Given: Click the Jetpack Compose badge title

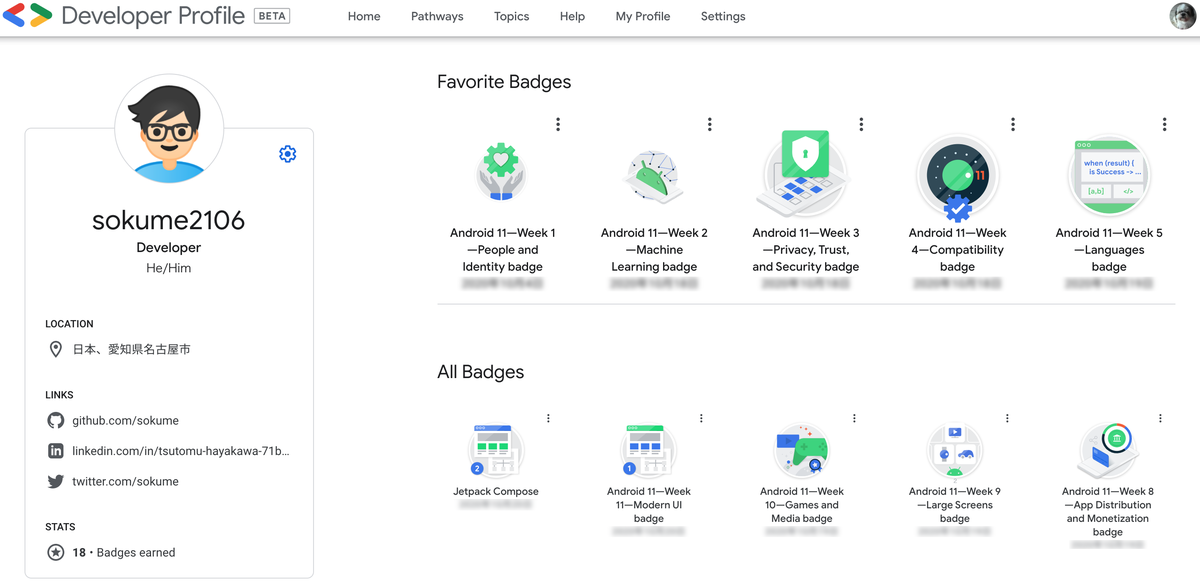Looking at the screenshot, I should (496, 492).
